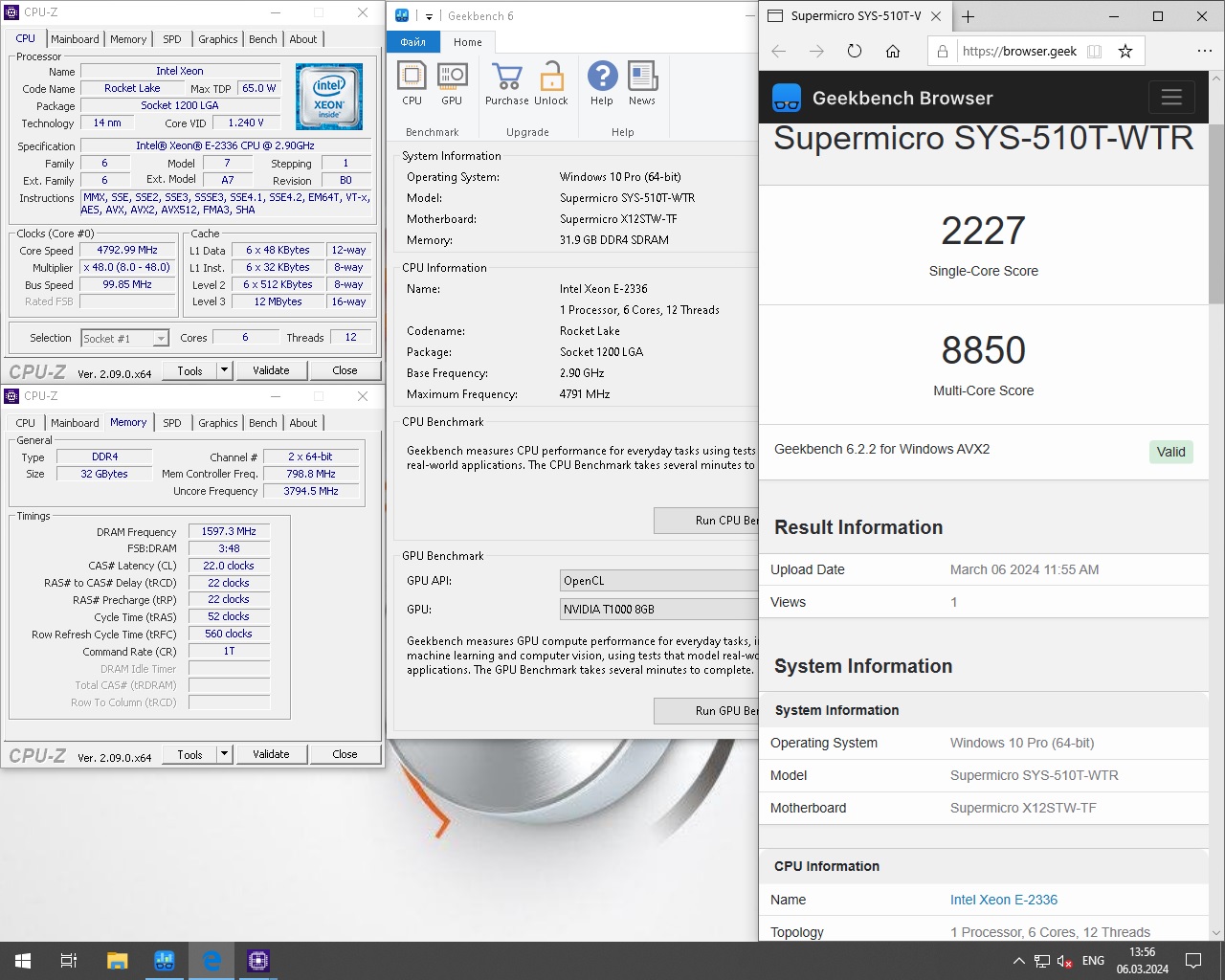This screenshot has width=1225, height=980.
Task: Switch to Edge on the taskbar
Action: (x=212, y=961)
